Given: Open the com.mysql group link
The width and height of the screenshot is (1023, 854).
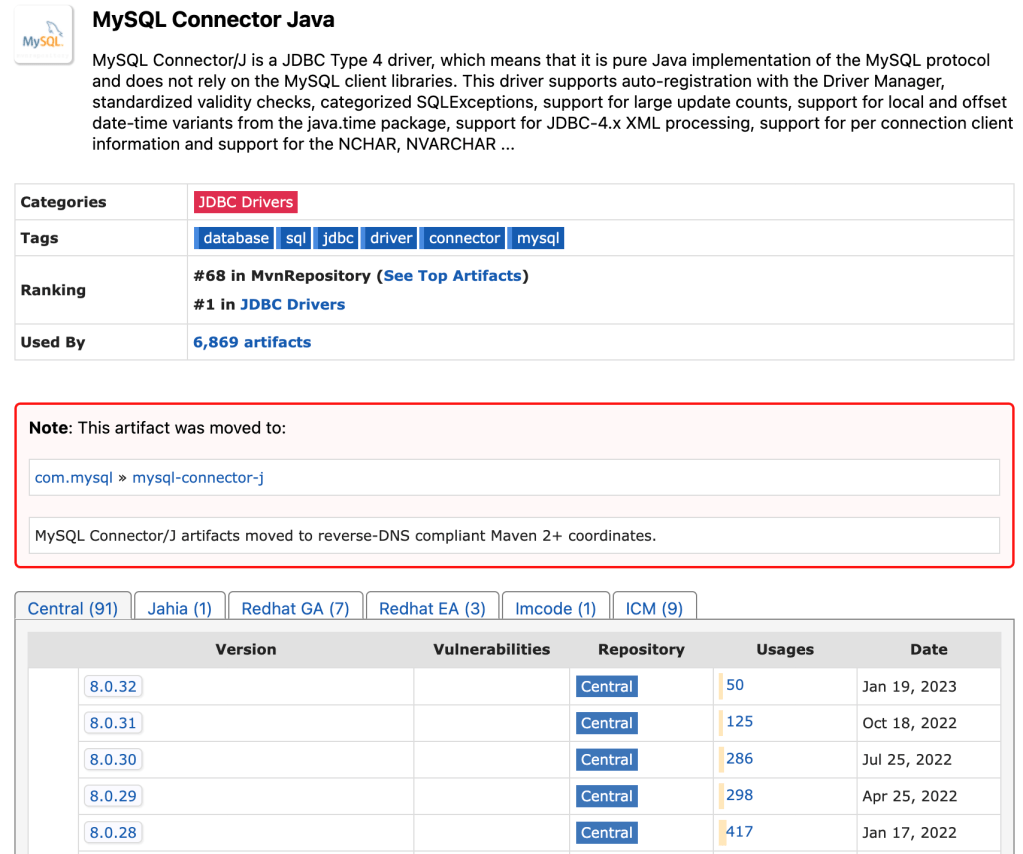Looking at the screenshot, I should tap(74, 478).
